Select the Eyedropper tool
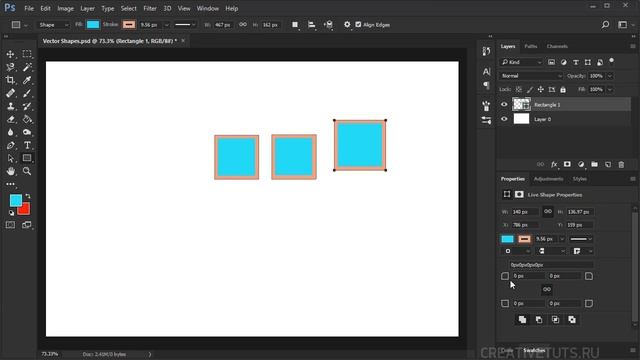This screenshot has width=640, height=360. [x=27, y=80]
